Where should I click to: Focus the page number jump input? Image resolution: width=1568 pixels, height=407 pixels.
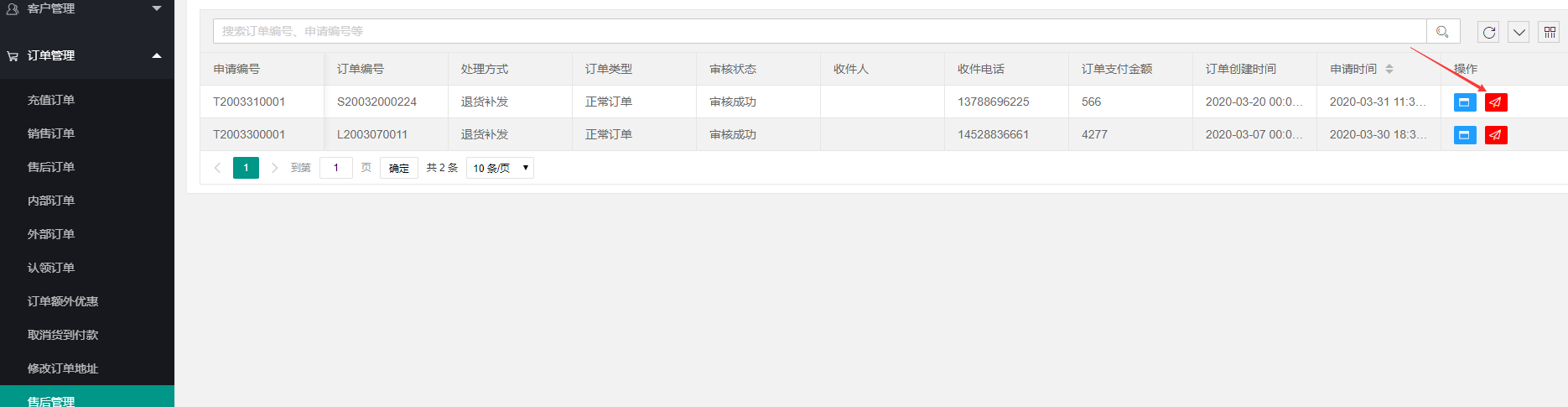coord(336,168)
